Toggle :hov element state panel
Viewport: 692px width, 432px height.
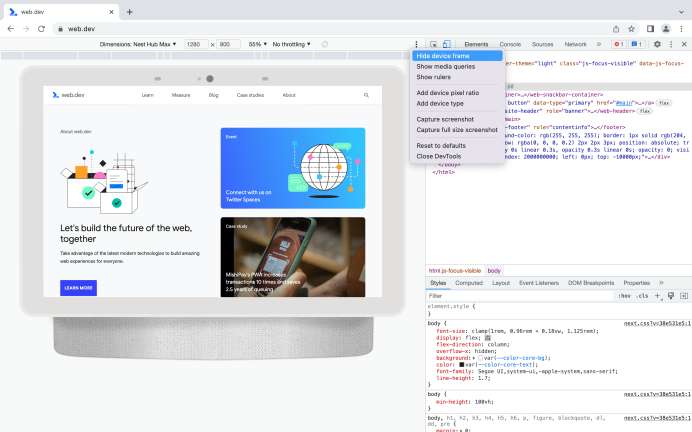click(x=624, y=296)
